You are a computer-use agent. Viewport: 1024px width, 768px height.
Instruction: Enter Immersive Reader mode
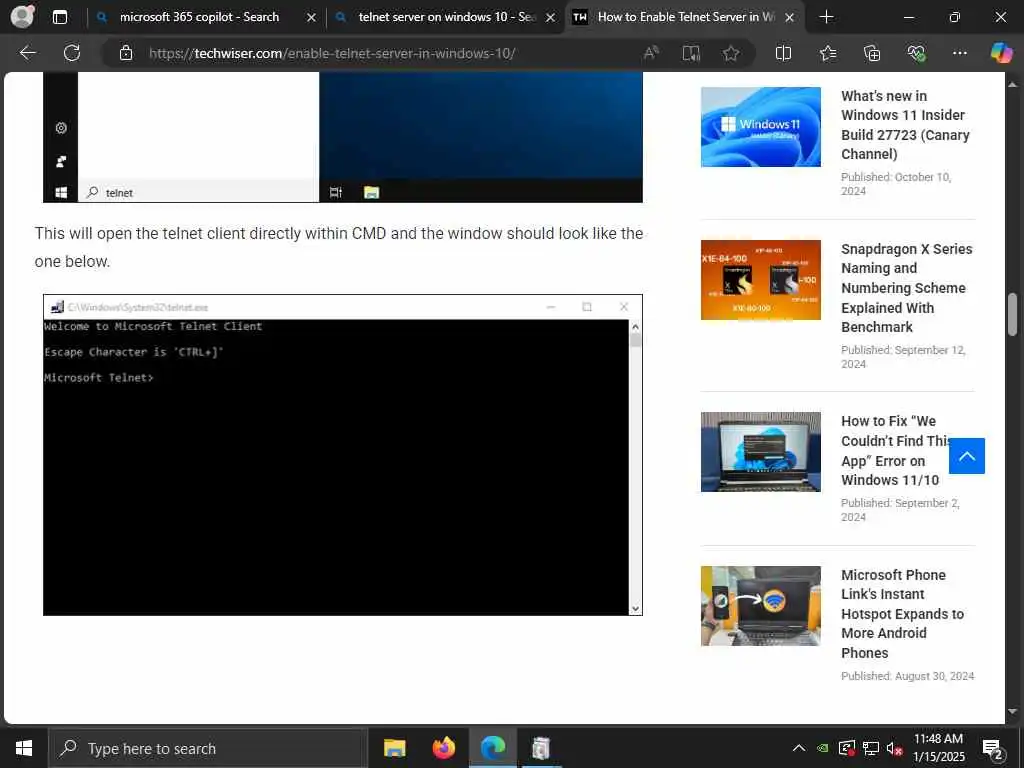click(691, 53)
